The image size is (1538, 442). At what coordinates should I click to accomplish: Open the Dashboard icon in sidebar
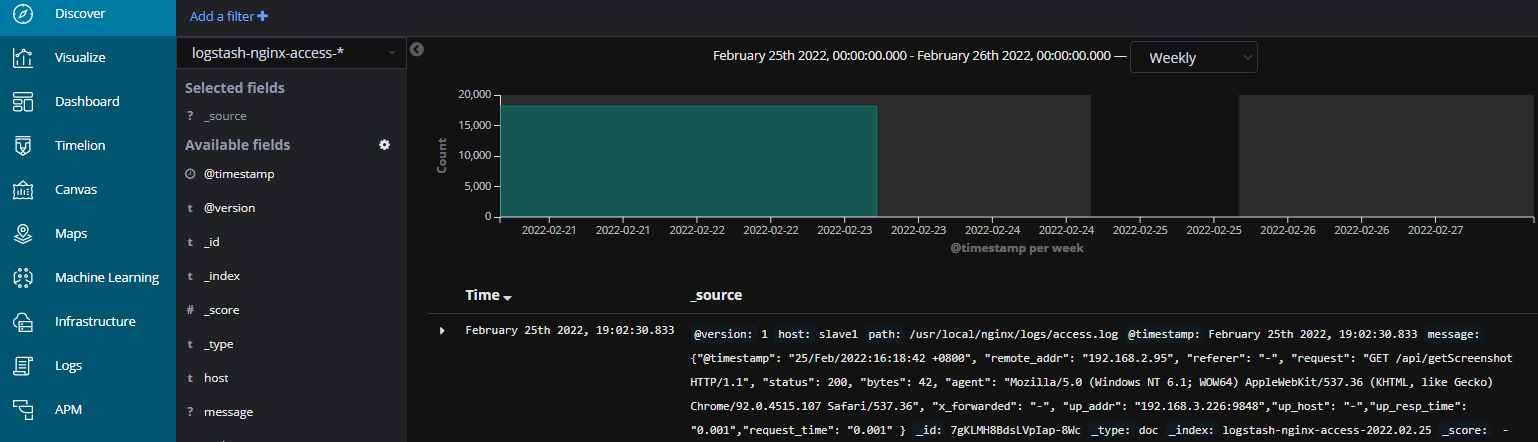pyautogui.click(x=23, y=102)
